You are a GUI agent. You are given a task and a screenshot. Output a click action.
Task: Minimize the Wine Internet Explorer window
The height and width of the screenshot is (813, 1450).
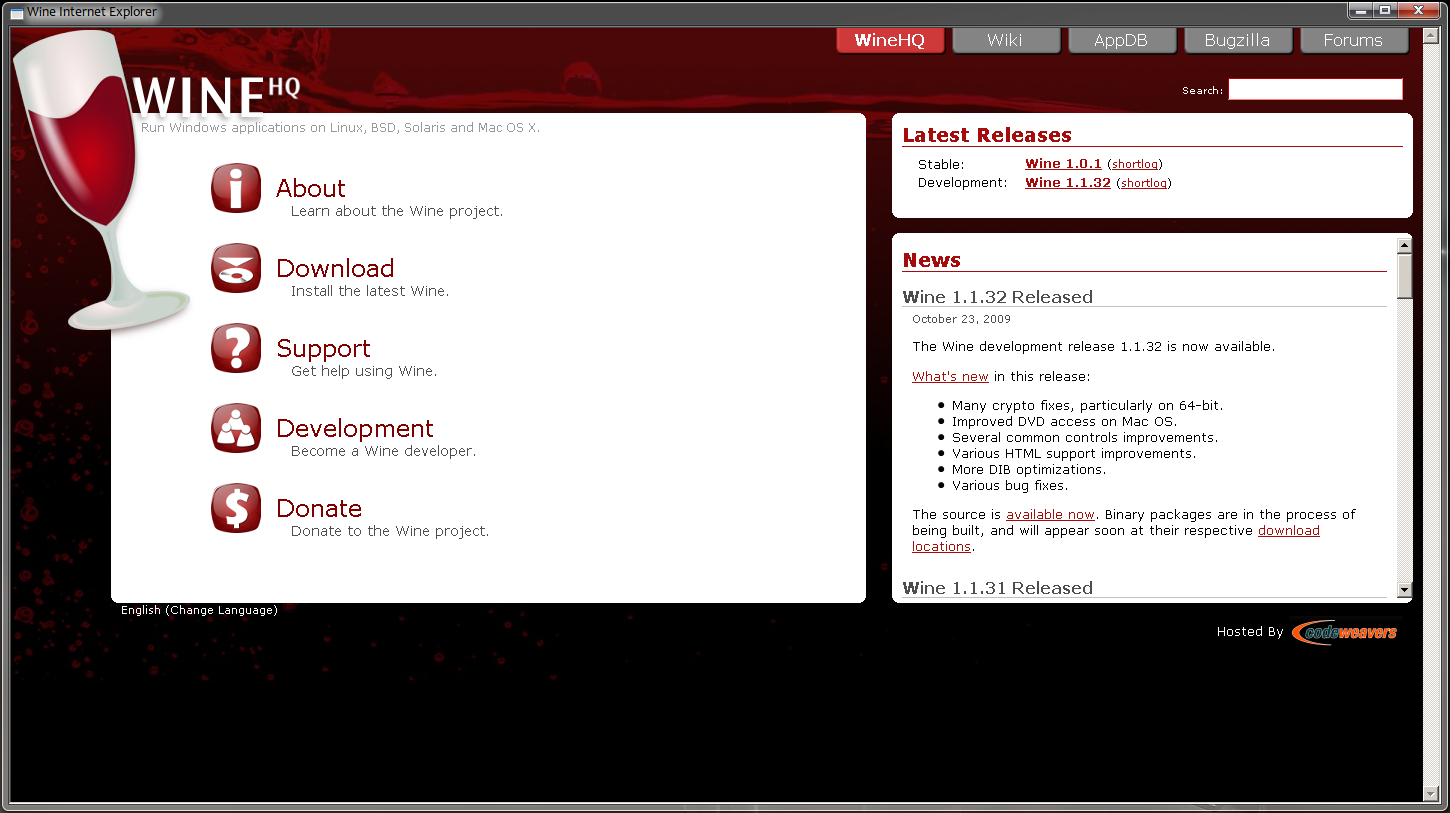coord(1361,11)
